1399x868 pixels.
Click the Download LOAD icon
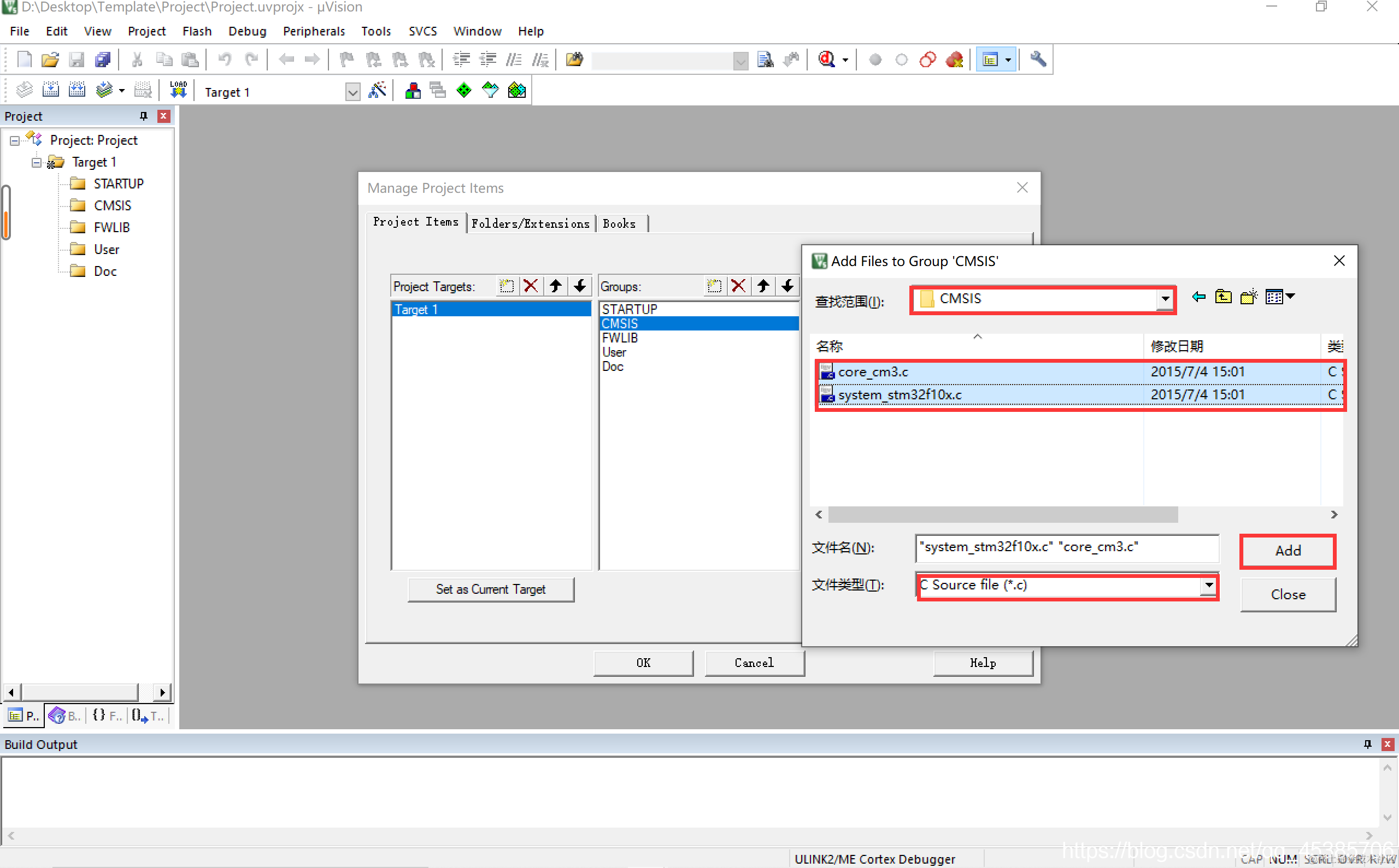coord(178,91)
